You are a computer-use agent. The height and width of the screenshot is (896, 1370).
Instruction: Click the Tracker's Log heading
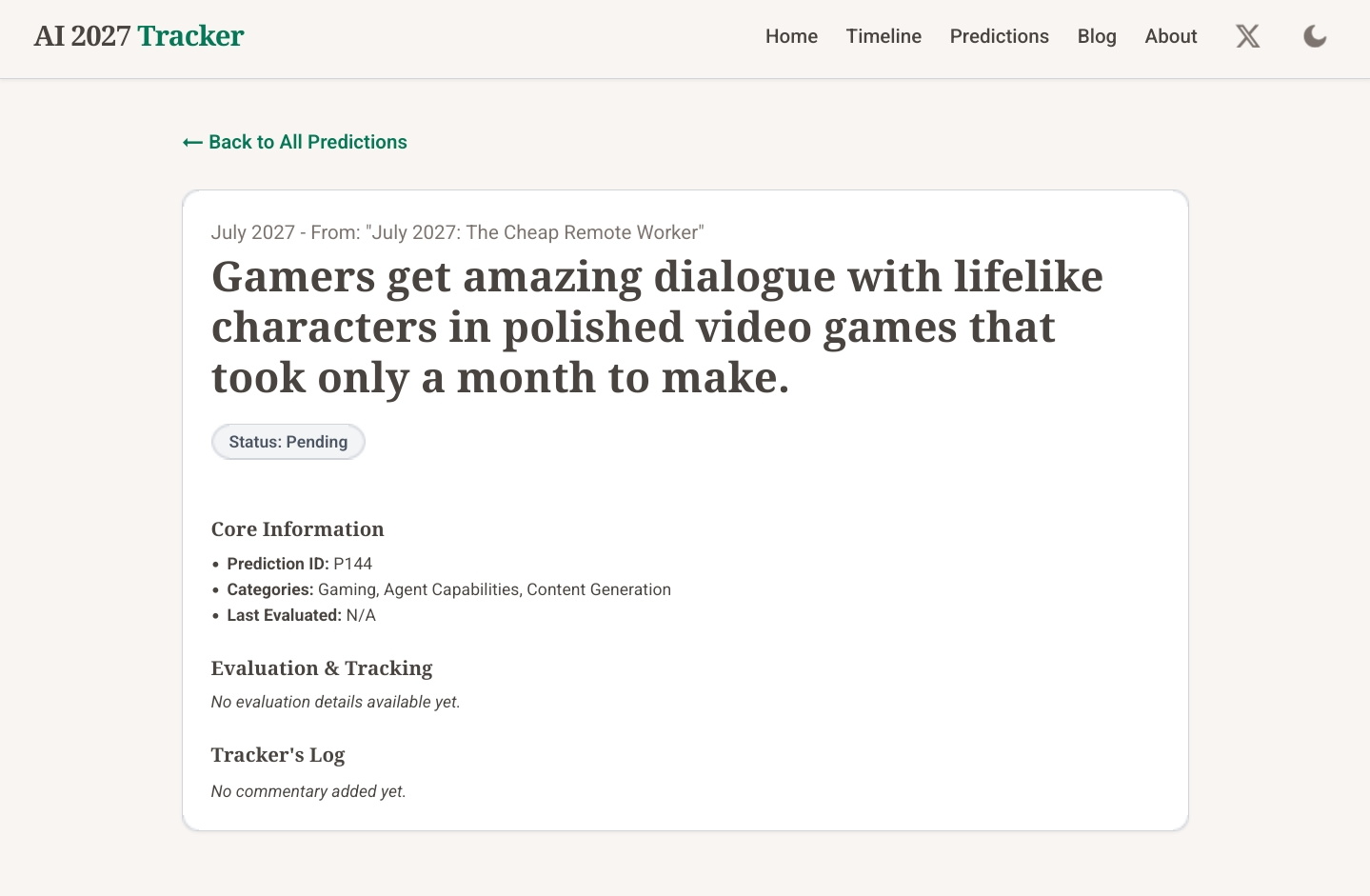coord(278,755)
